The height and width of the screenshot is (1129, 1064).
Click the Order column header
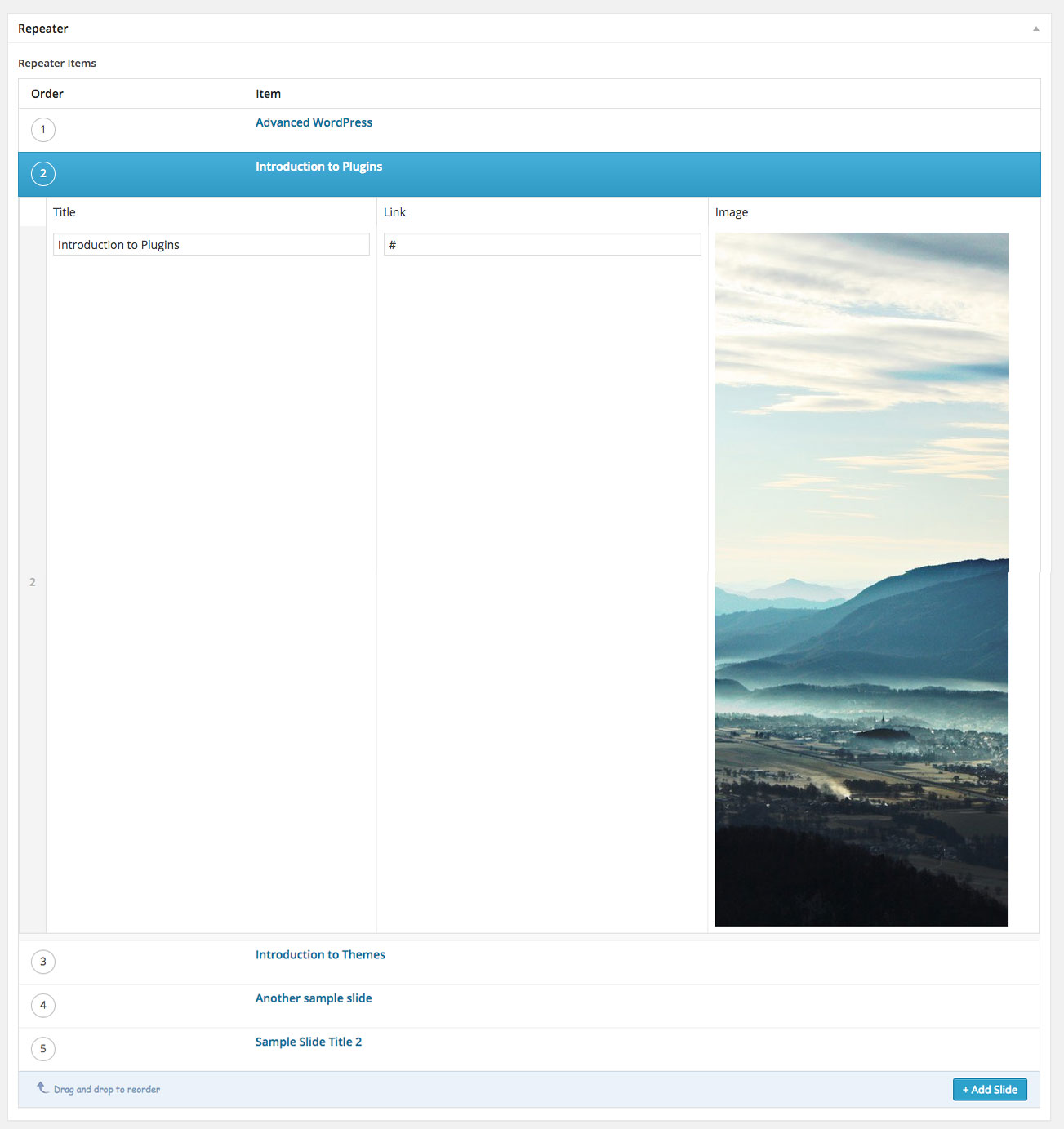pos(47,93)
